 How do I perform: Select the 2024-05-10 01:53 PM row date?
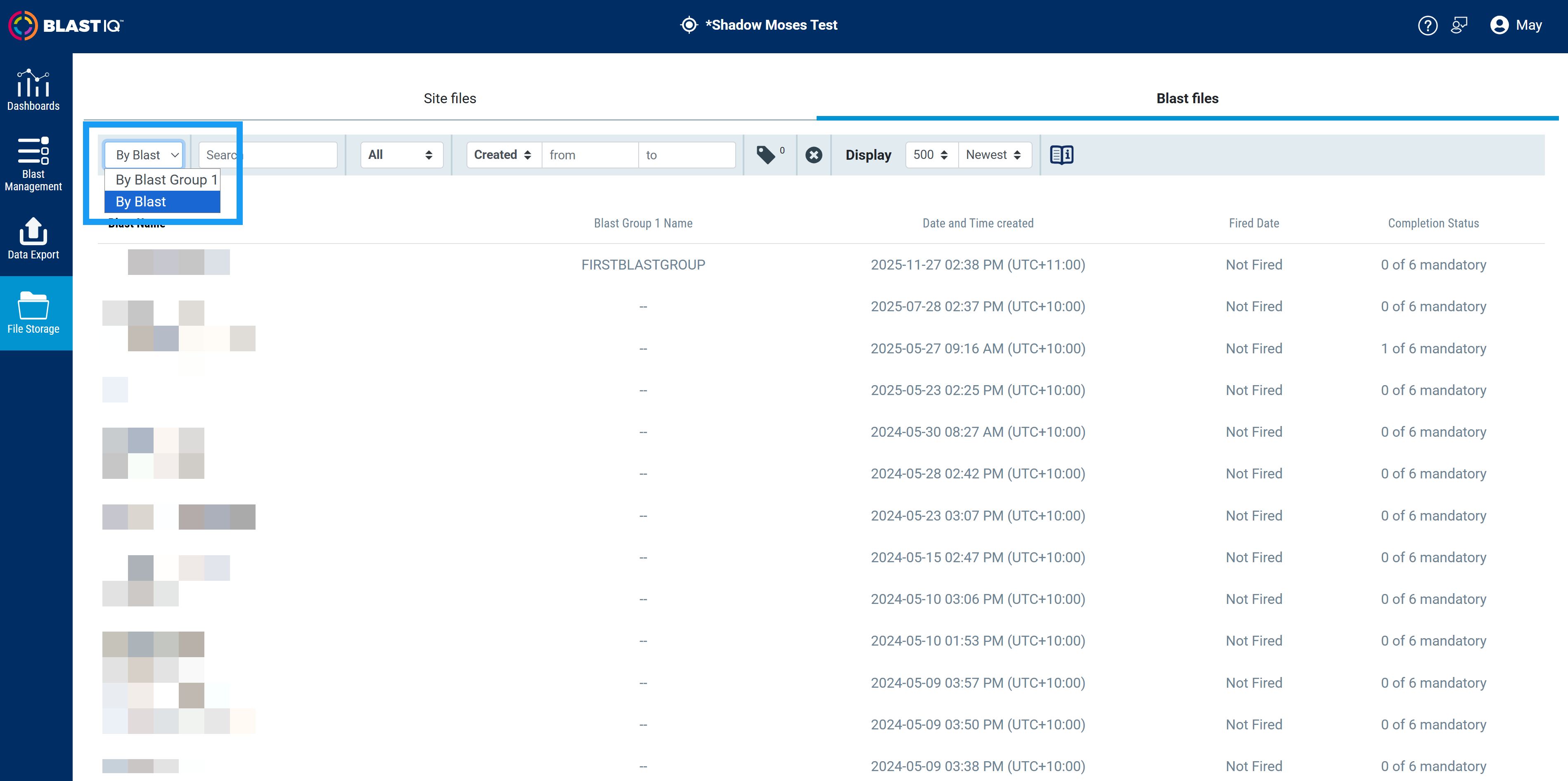click(x=978, y=641)
